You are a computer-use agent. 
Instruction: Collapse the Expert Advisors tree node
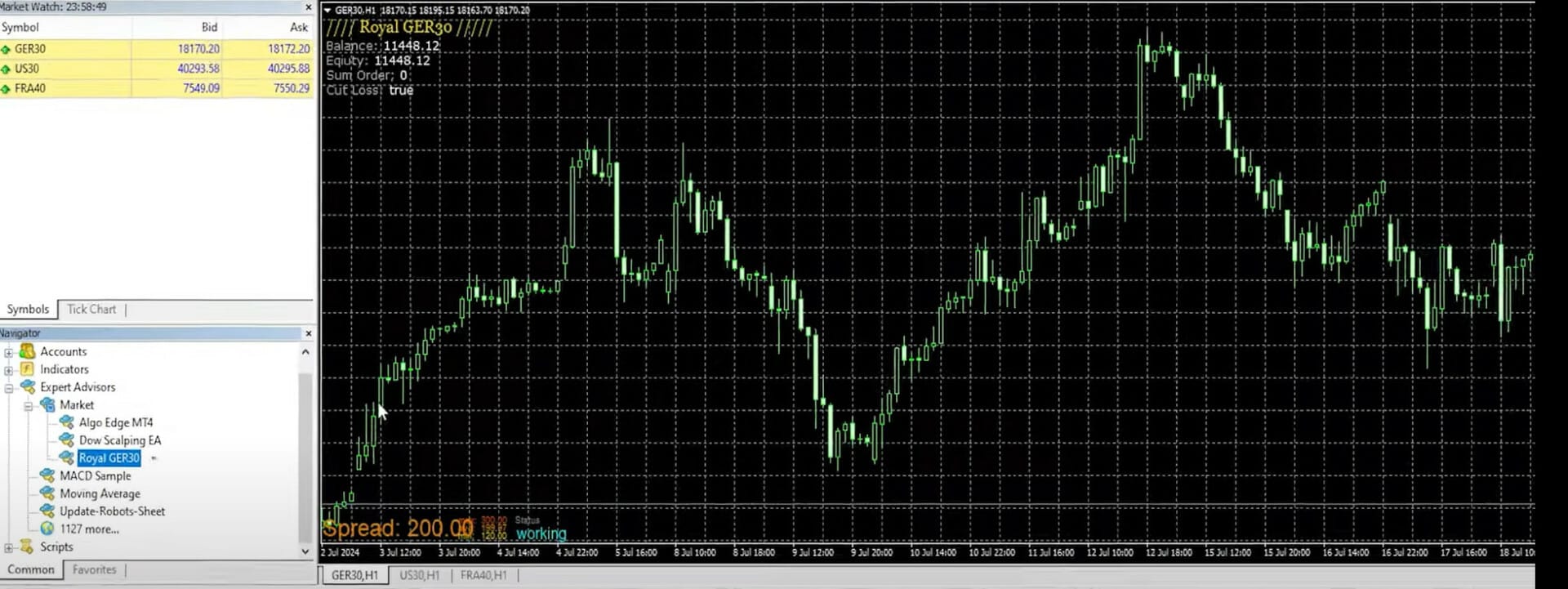(x=9, y=388)
